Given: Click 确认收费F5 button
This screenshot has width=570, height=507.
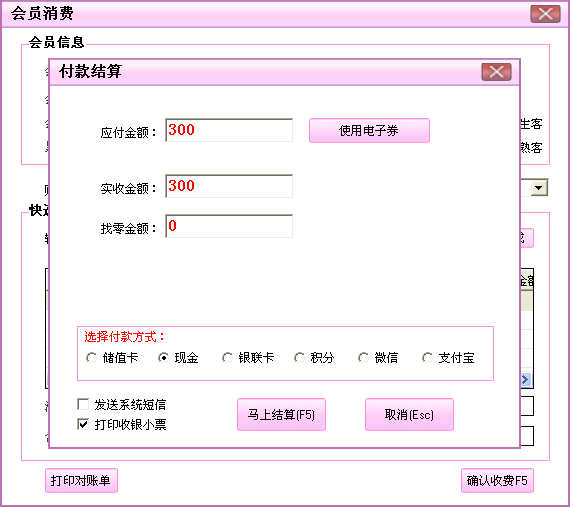Looking at the screenshot, I should tap(497, 480).
